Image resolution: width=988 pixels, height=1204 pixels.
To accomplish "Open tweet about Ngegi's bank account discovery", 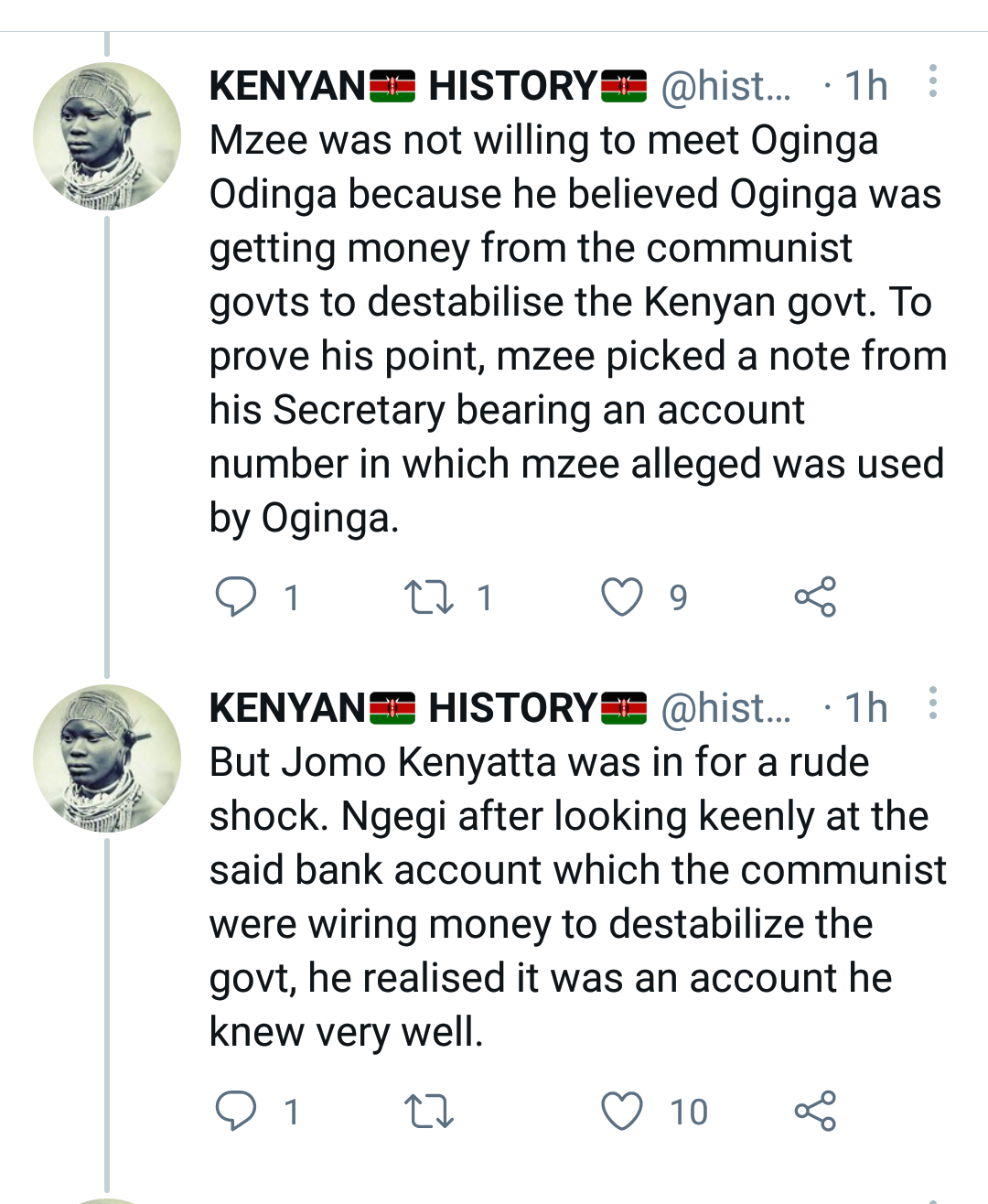I will pyautogui.click(x=576, y=897).
